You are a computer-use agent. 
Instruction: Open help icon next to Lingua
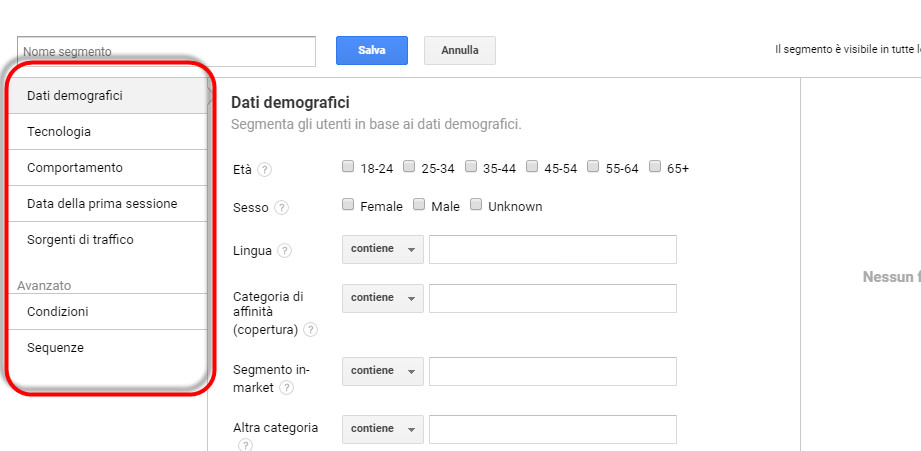coord(284,251)
